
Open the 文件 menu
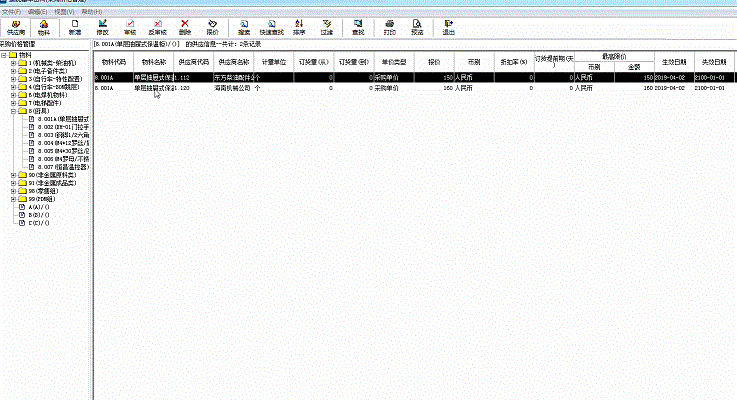click(10, 11)
